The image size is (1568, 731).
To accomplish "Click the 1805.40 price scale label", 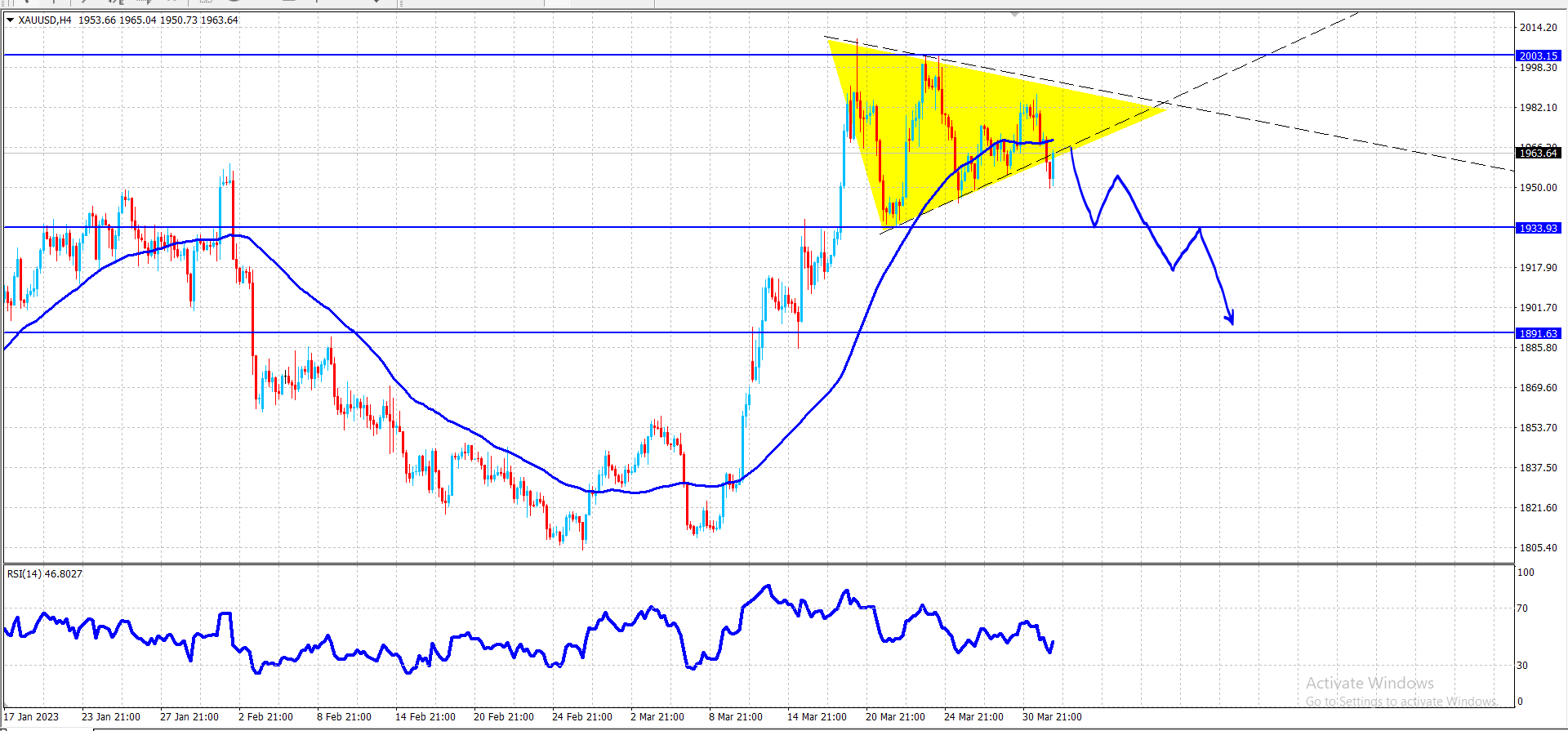I will (1538, 548).
